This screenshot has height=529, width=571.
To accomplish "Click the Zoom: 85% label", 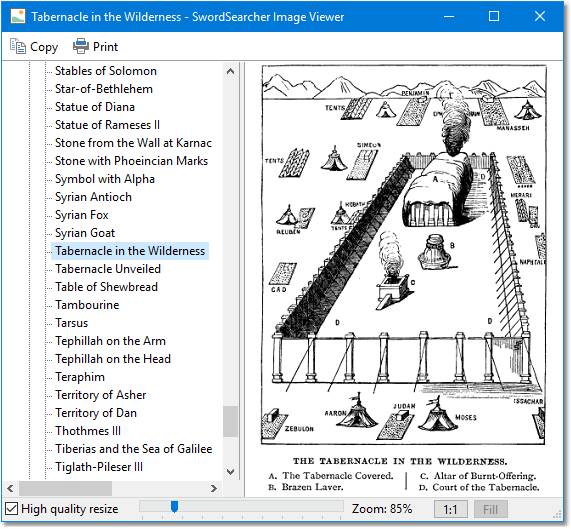I will [382, 509].
